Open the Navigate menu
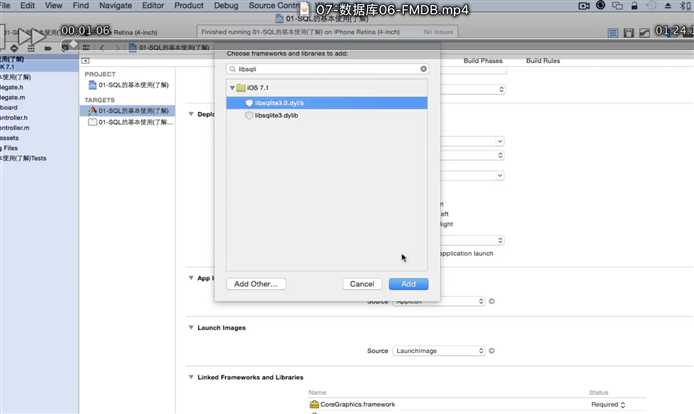 tap(116, 5)
